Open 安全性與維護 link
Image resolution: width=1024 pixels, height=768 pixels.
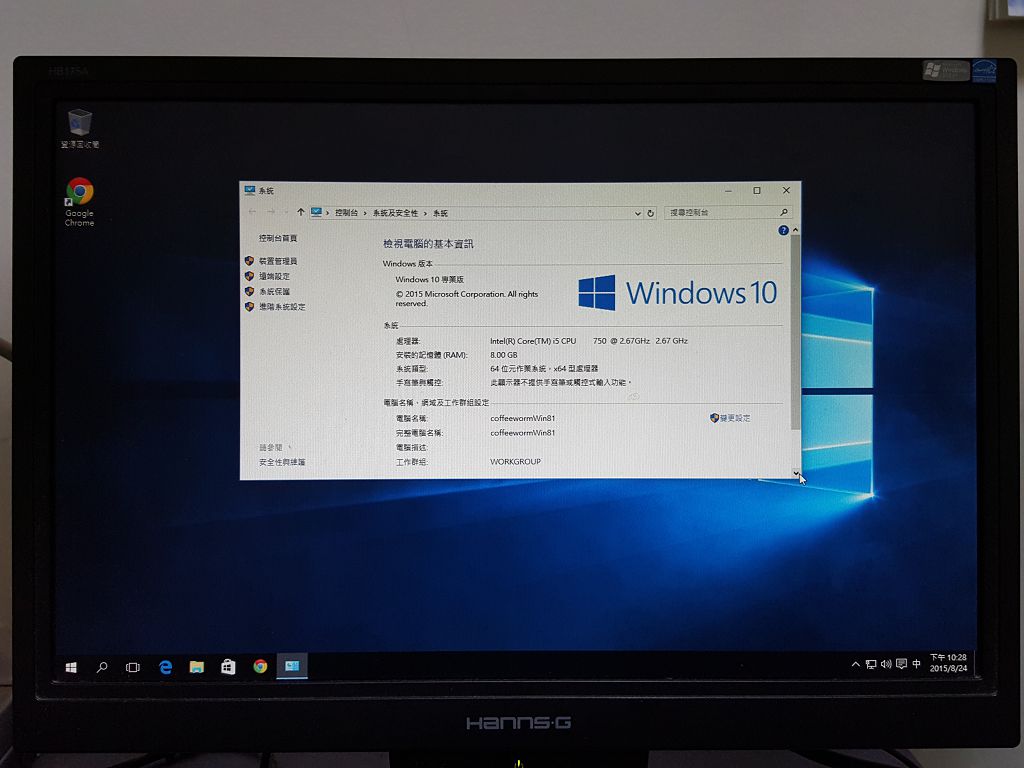(281, 462)
